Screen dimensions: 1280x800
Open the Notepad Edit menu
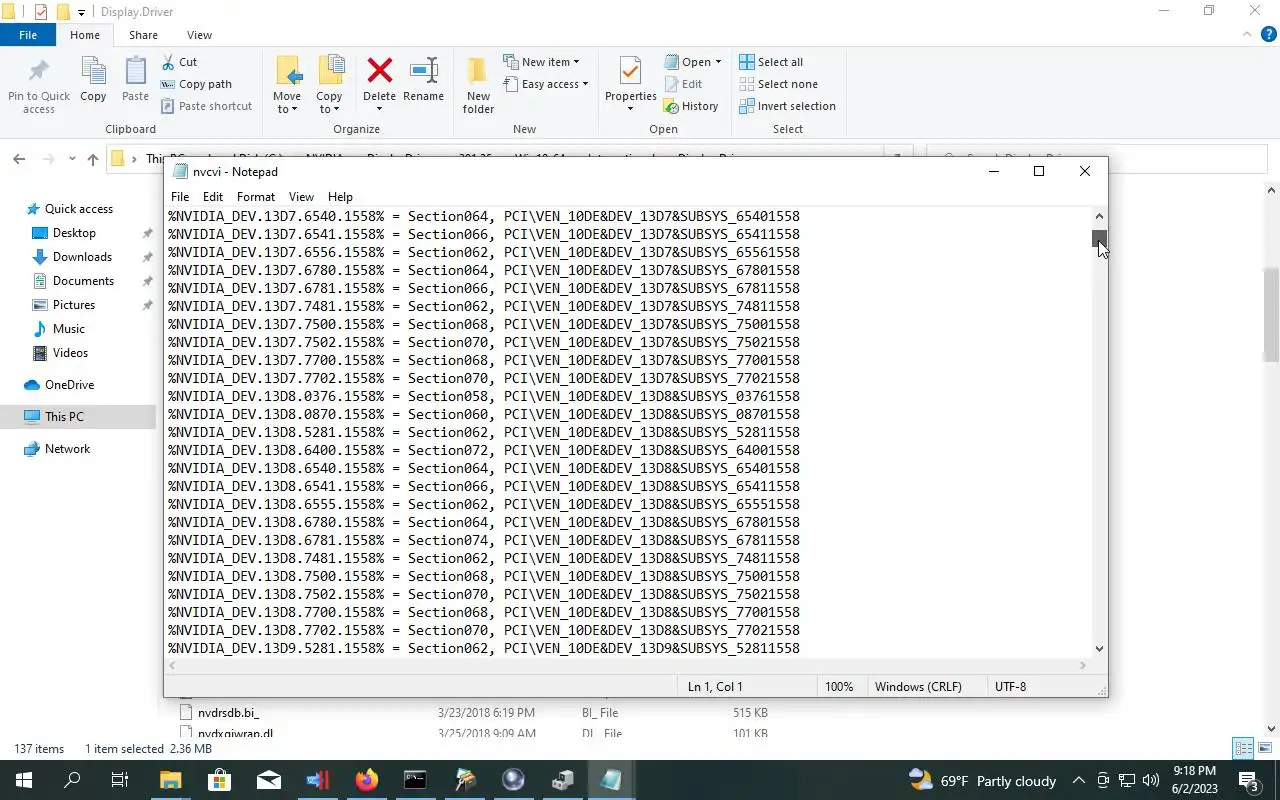tap(213, 197)
